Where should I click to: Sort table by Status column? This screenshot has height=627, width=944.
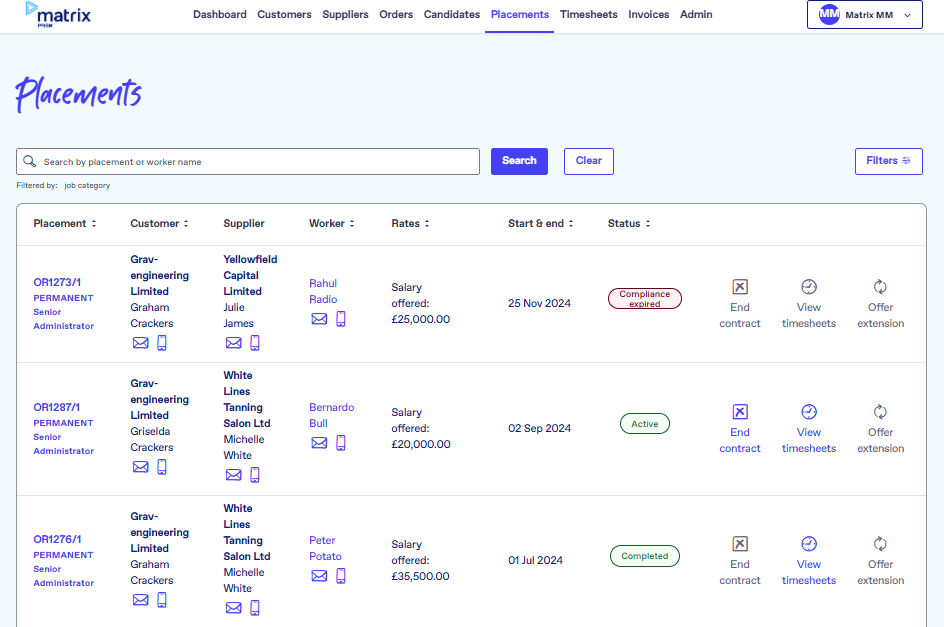tap(648, 223)
